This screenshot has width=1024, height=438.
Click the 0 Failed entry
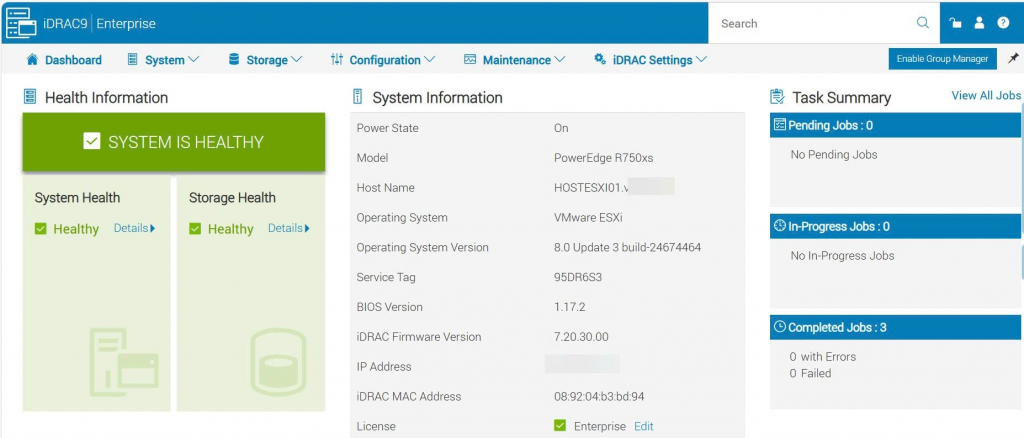pyautogui.click(x=810, y=373)
